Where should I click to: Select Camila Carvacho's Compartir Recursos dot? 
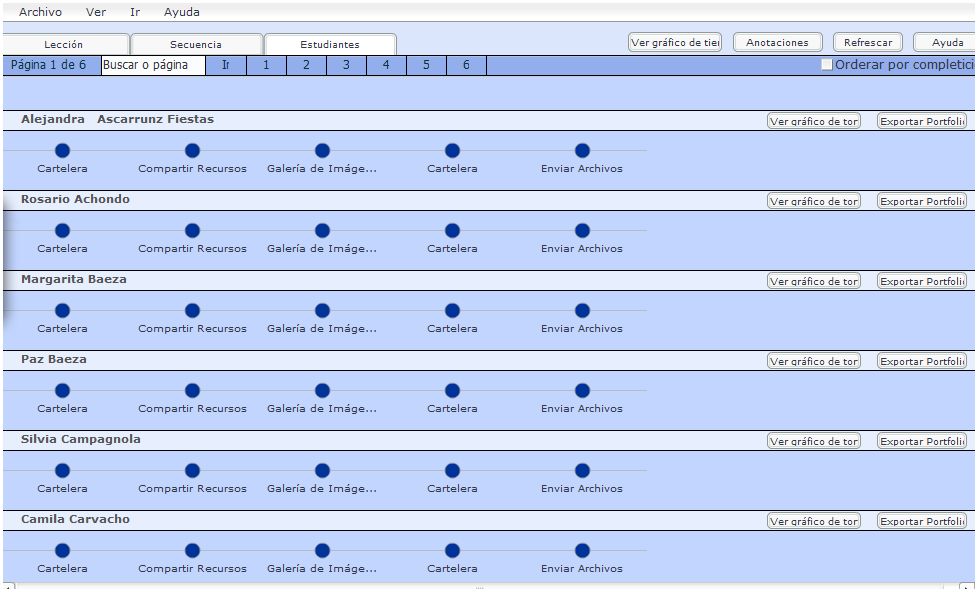(192, 551)
